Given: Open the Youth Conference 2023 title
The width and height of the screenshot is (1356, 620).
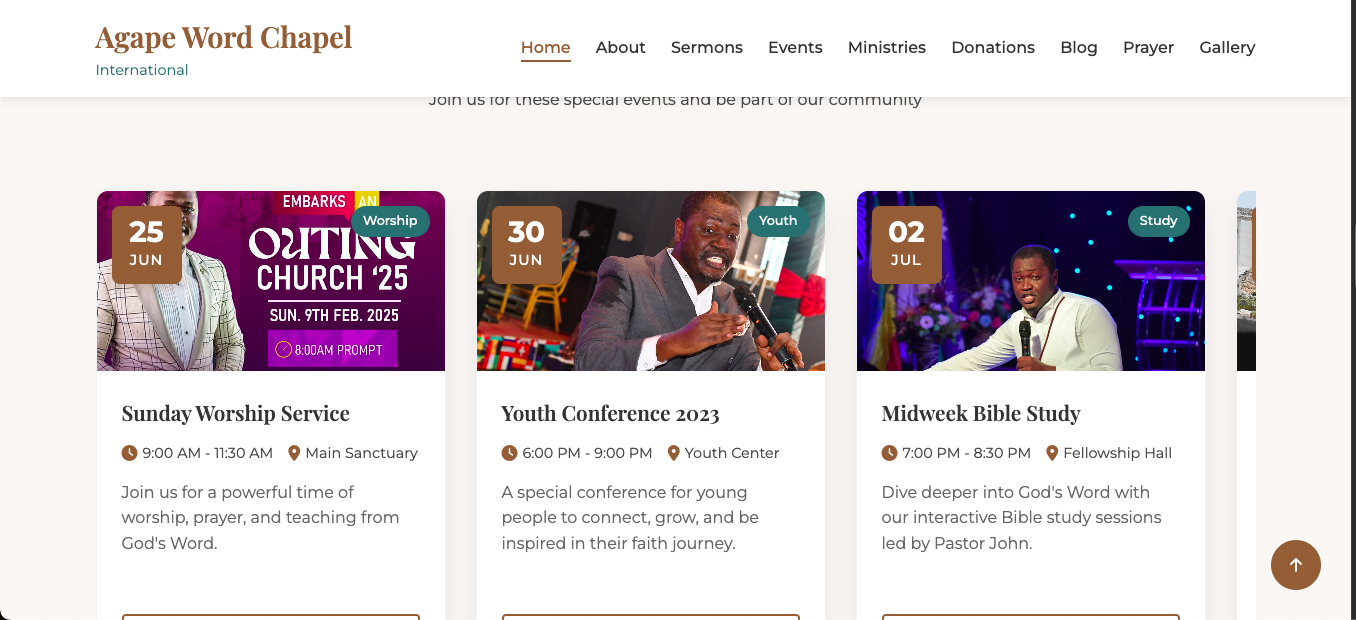Looking at the screenshot, I should 610,413.
